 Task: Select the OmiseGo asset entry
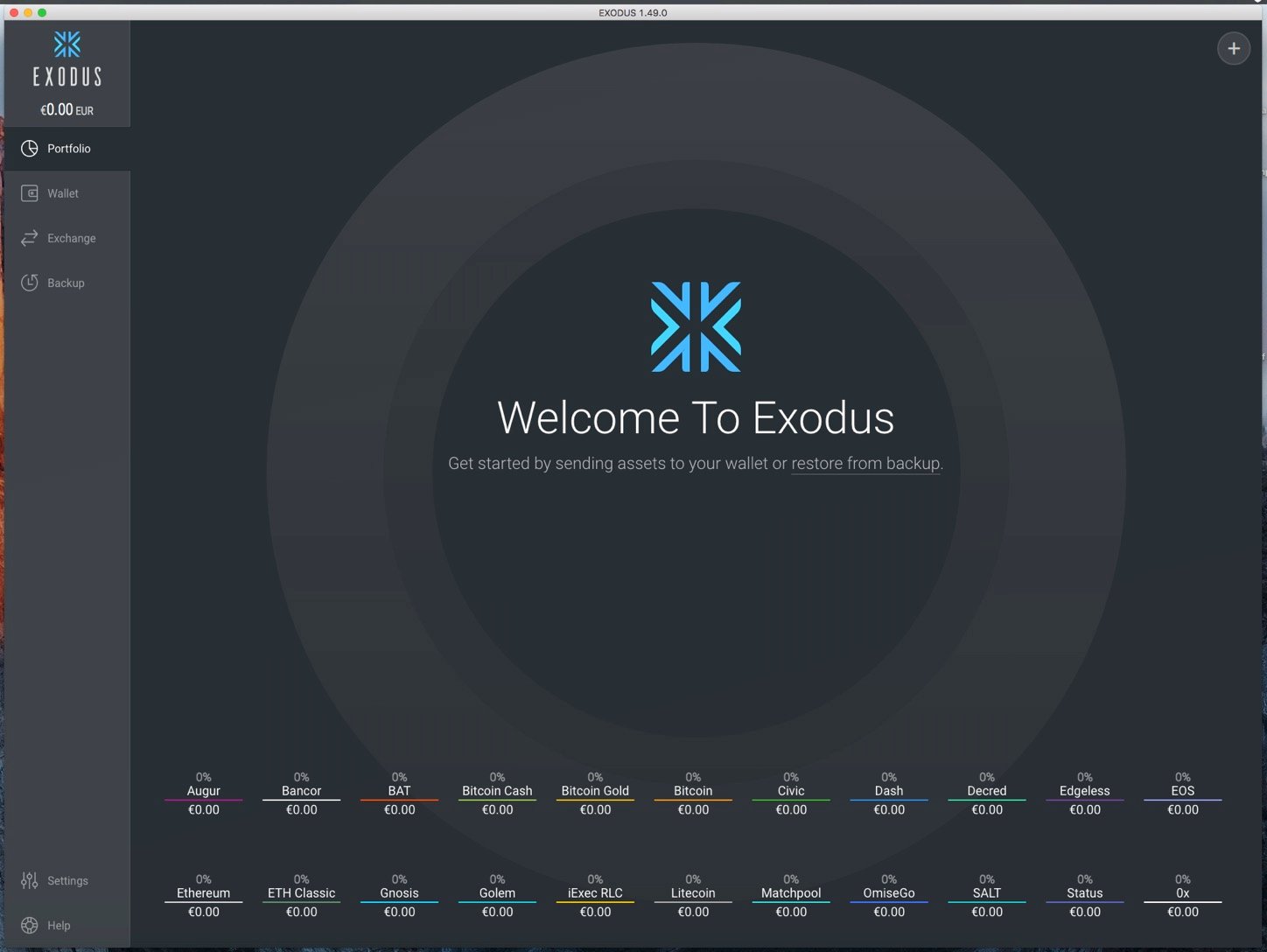click(x=890, y=896)
